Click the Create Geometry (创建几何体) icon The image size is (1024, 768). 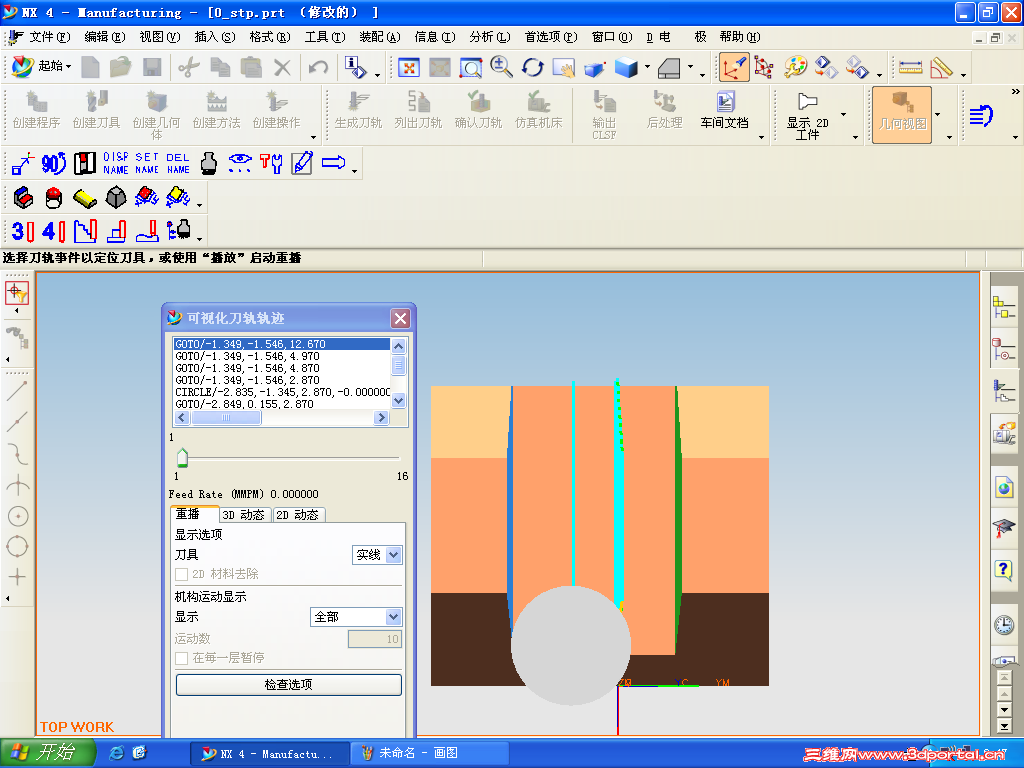pyautogui.click(x=156, y=115)
